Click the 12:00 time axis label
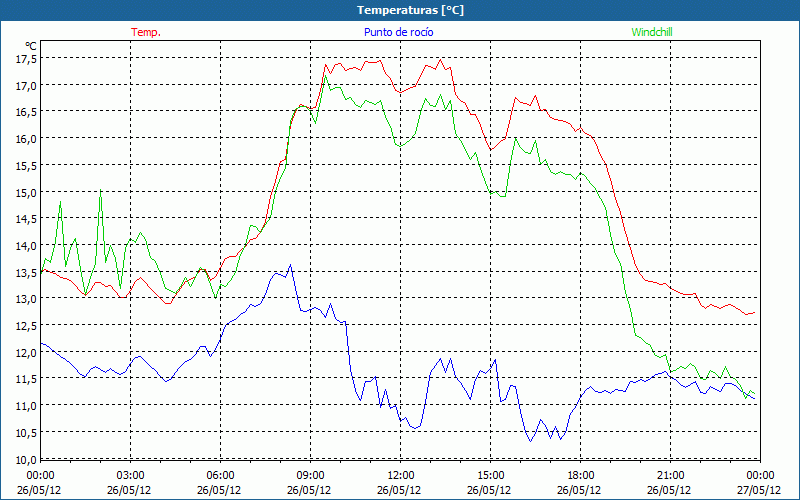 click(x=400, y=475)
